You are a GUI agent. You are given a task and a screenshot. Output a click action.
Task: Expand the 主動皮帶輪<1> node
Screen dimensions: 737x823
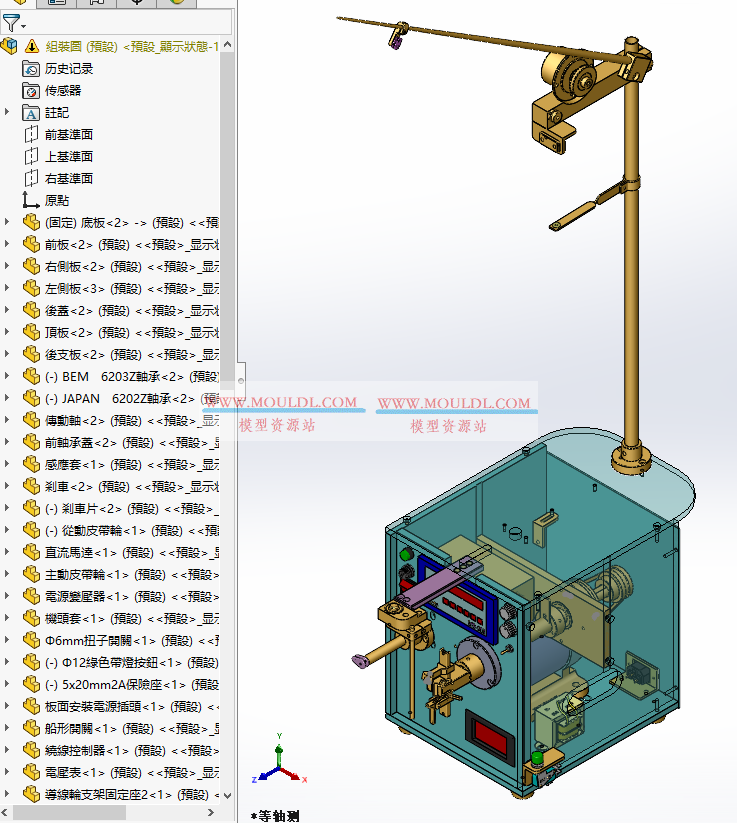(7, 574)
